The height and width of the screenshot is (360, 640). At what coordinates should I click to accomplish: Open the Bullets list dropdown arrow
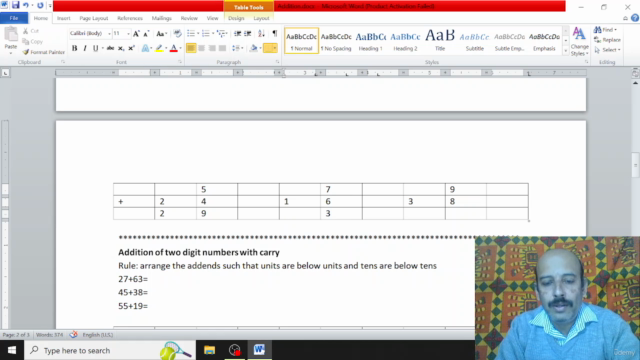[198, 33]
